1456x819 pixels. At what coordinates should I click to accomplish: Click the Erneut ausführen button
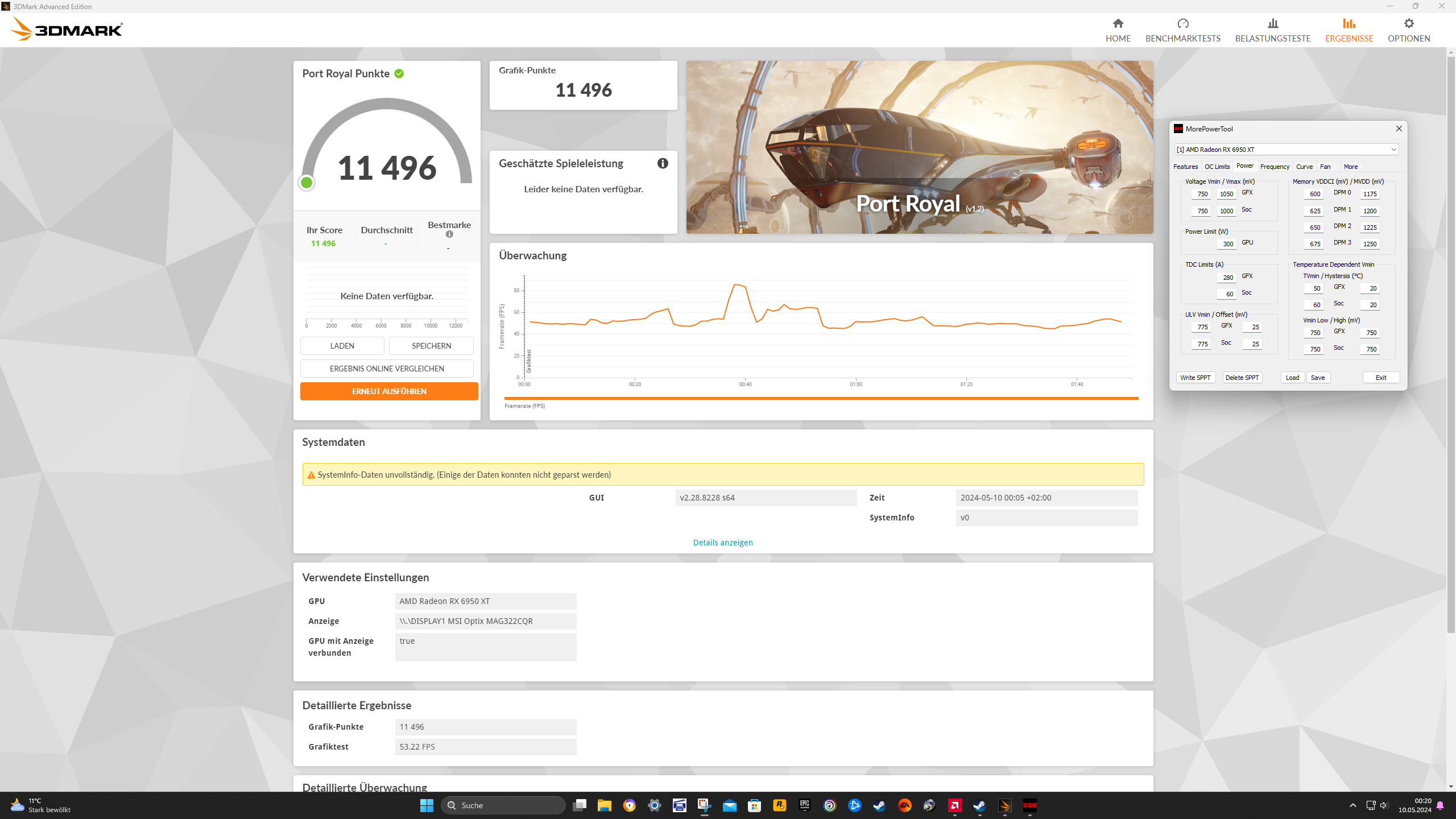[388, 391]
